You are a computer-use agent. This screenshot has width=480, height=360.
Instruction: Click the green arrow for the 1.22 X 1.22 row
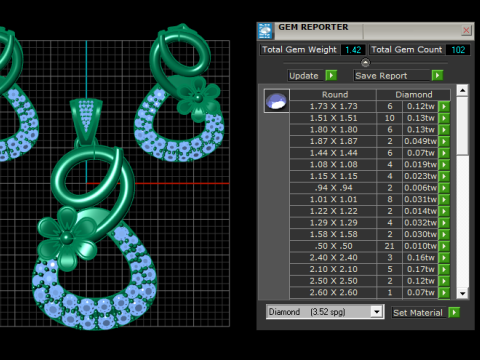click(x=444, y=211)
